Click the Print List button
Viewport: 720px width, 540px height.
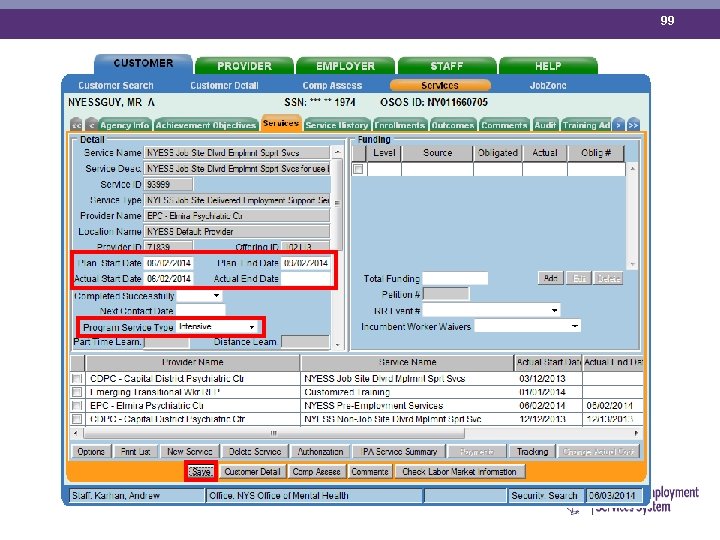(135, 452)
